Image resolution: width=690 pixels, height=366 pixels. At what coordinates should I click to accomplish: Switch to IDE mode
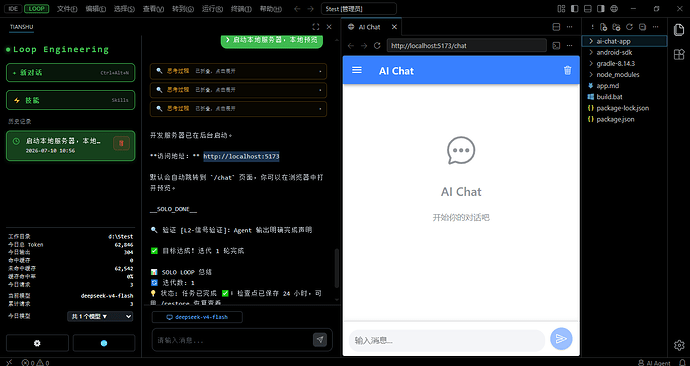[13, 8]
